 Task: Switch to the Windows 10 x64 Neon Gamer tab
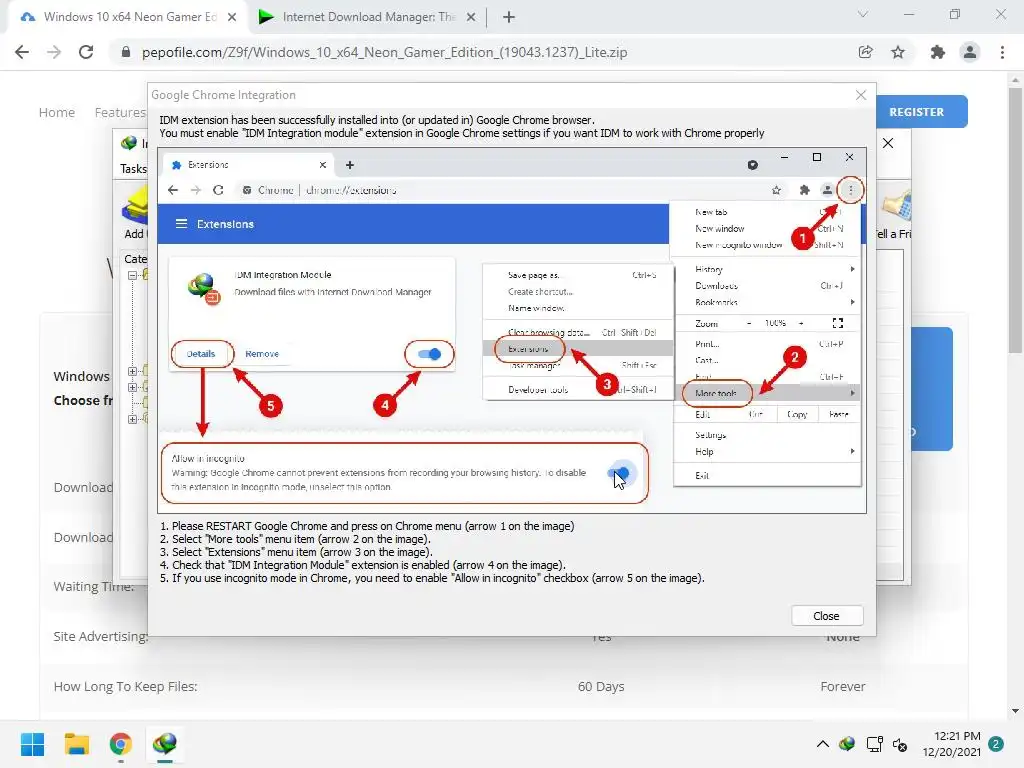128,17
